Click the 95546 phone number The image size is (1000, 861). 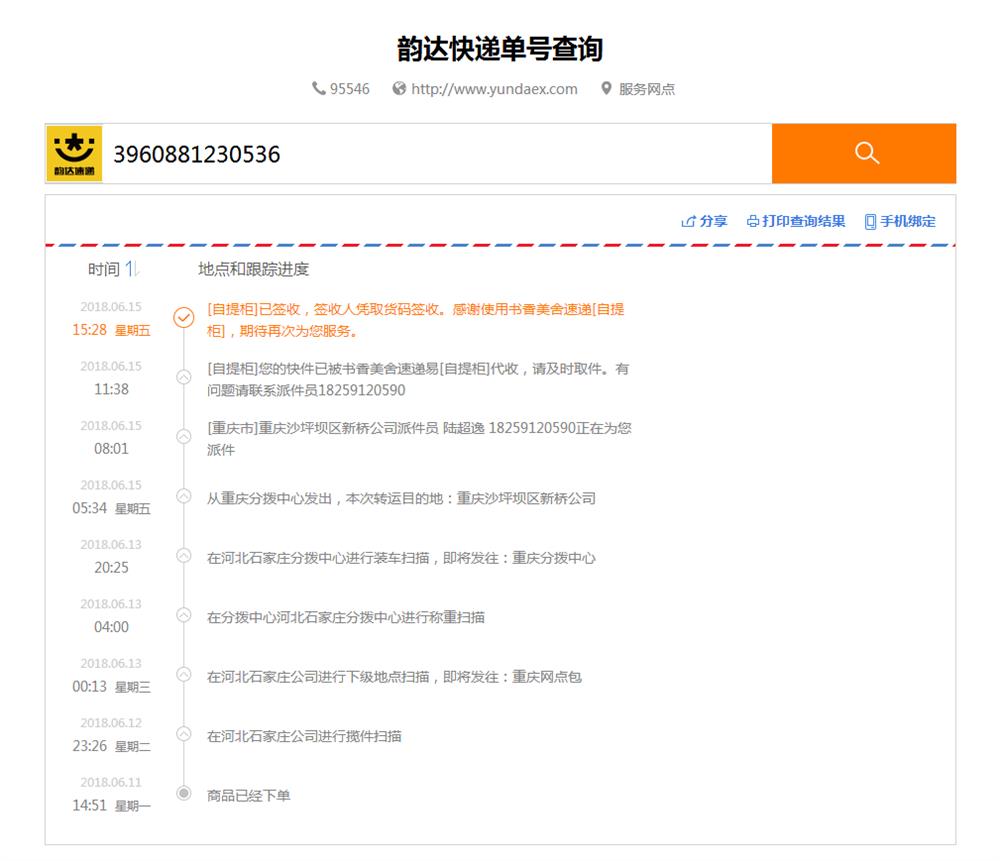coord(349,89)
